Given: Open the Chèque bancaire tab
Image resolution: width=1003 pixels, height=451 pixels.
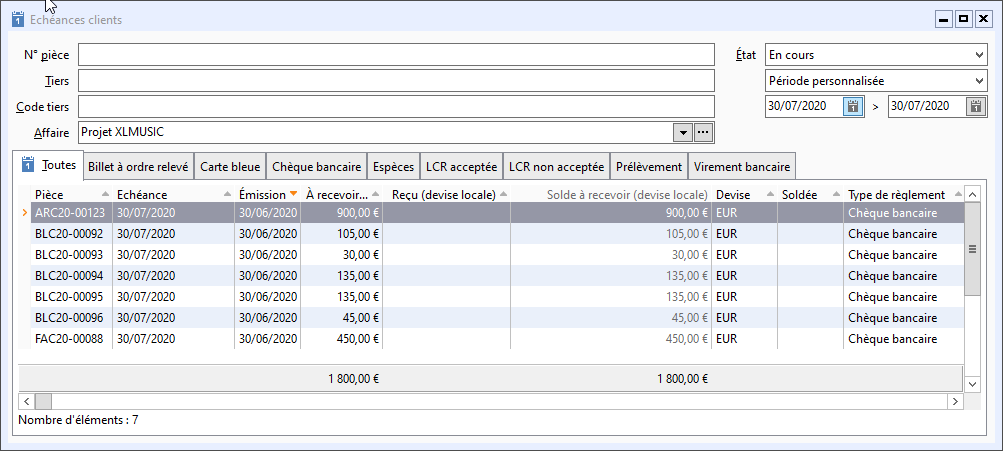Looking at the screenshot, I should (x=317, y=167).
